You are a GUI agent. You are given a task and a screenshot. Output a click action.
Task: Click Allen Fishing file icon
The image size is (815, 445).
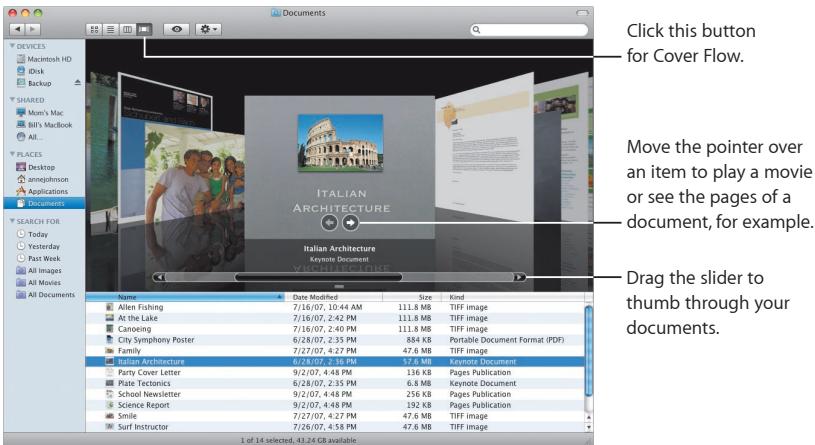(x=110, y=307)
